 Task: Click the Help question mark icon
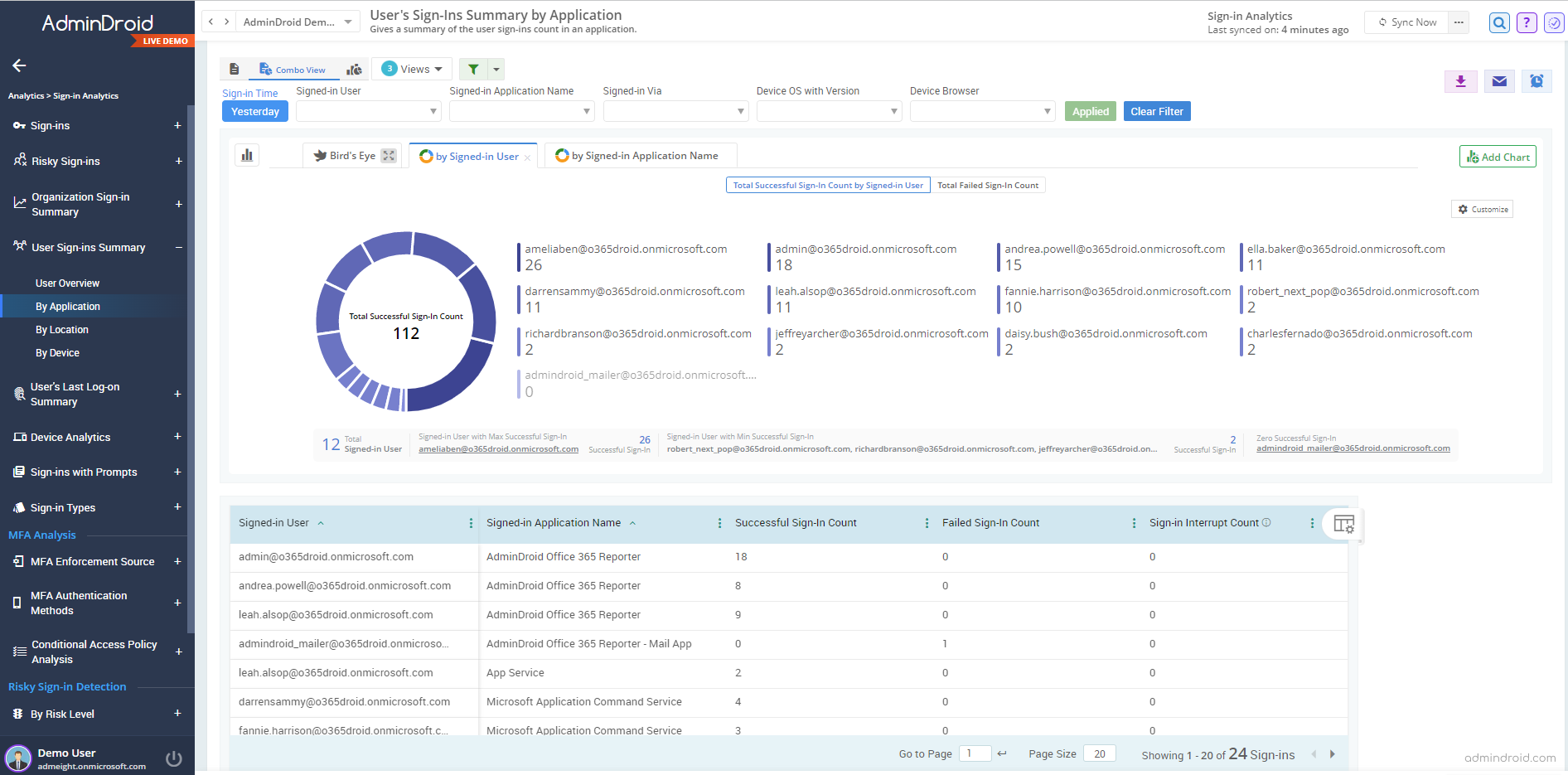[1526, 22]
